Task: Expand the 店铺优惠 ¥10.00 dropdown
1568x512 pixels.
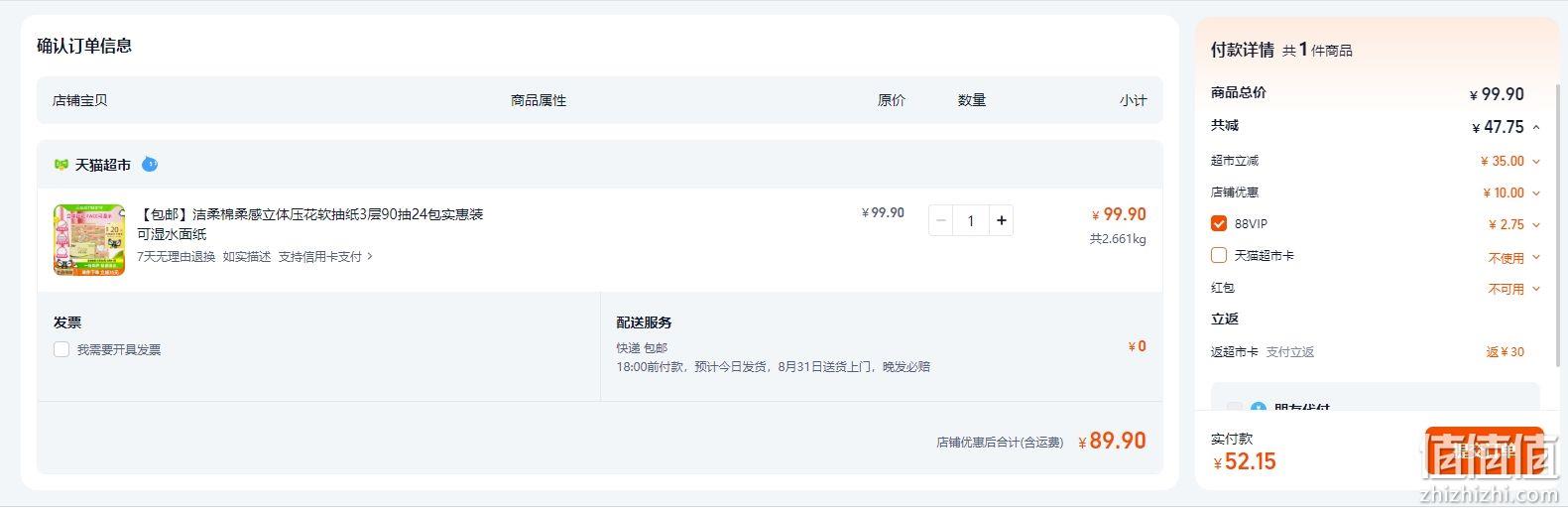Action: (x=1536, y=192)
